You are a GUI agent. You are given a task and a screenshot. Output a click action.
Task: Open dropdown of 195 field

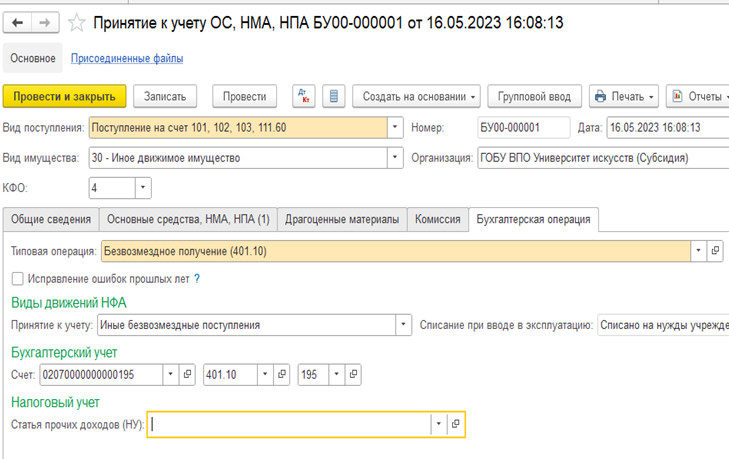pyautogui.click(x=337, y=374)
